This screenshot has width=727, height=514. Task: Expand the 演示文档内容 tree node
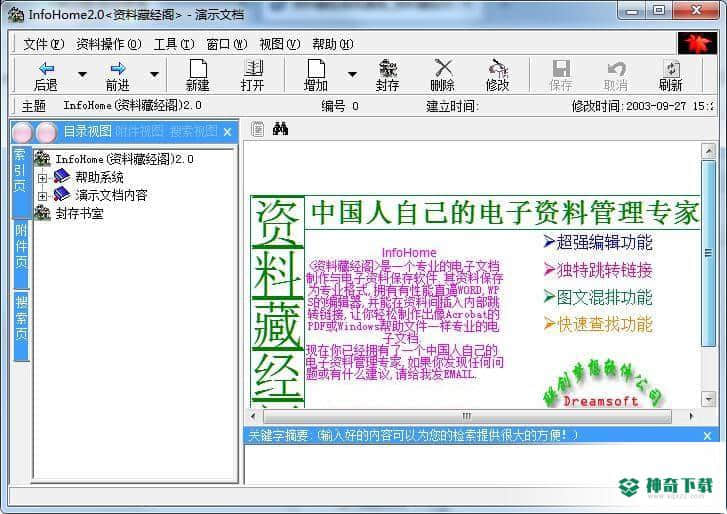pyautogui.click(x=42, y=196)
